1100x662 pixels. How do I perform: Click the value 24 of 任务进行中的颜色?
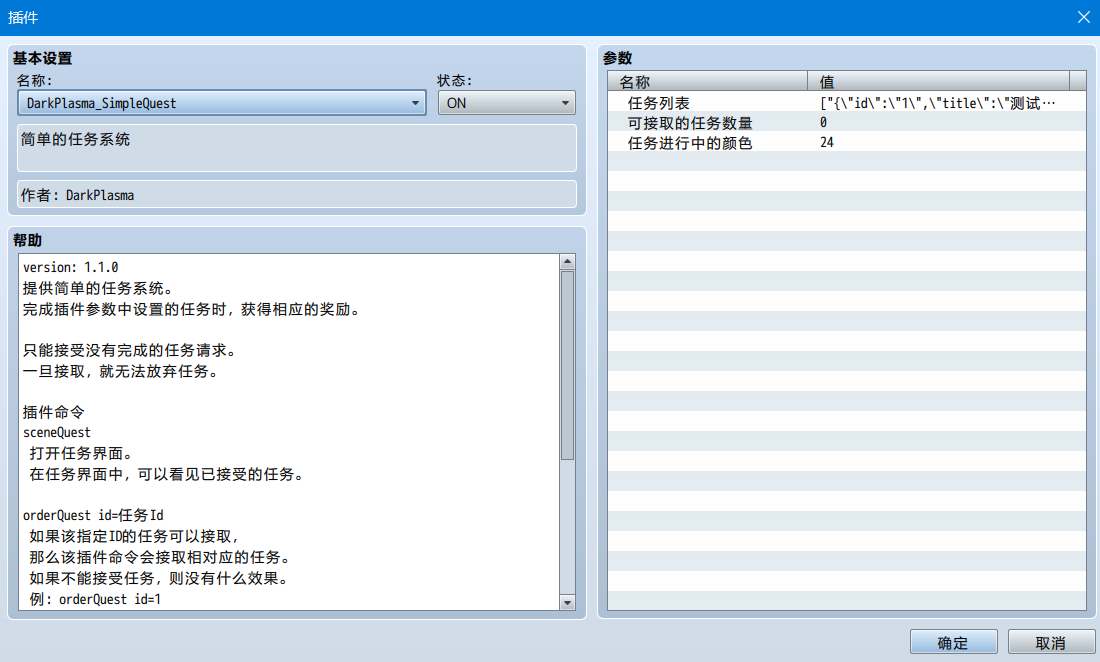(x=826, y=142)
